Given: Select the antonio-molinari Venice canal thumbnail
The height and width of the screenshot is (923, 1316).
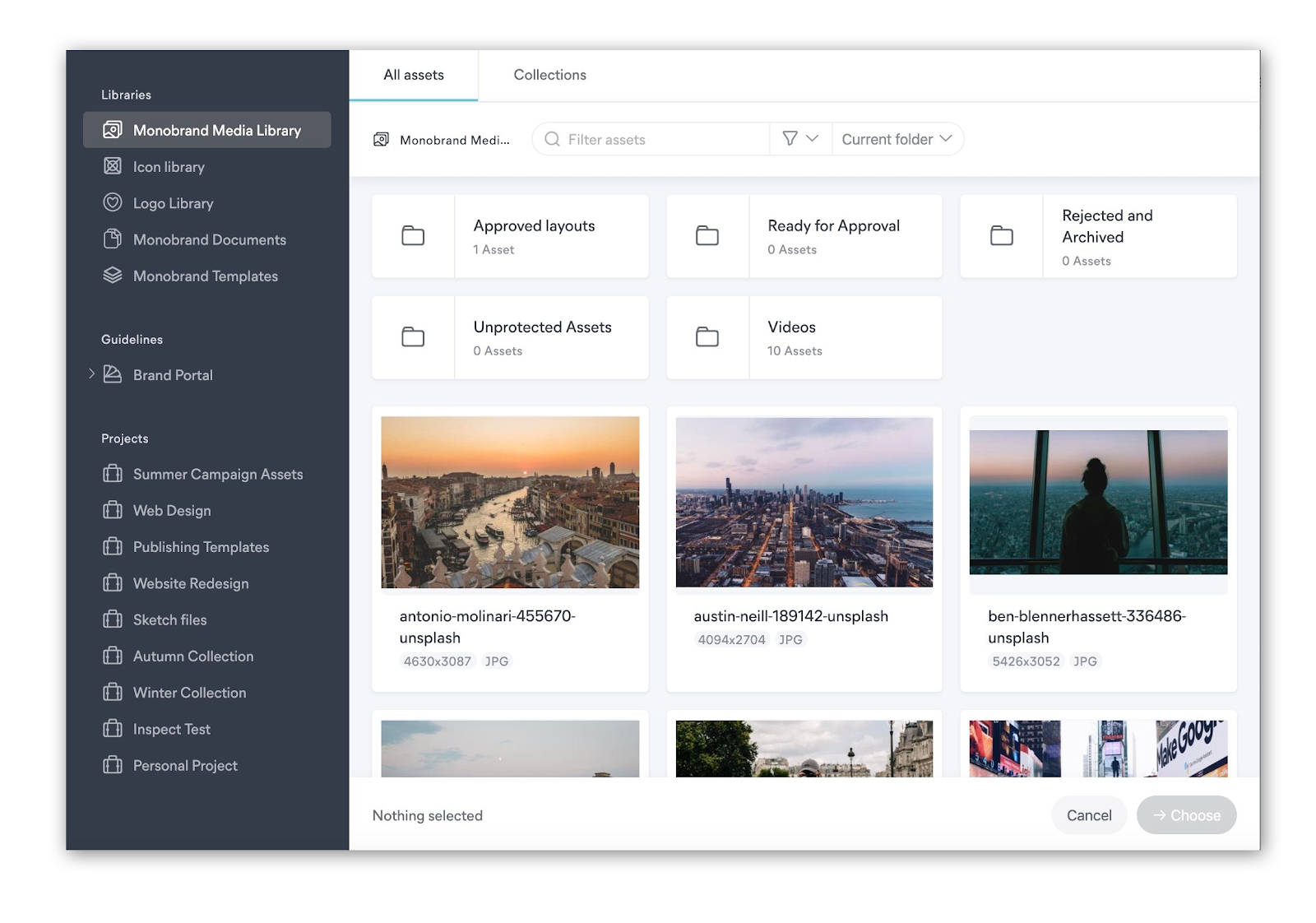Looking at the screenshot, I should tap(510, 502).
